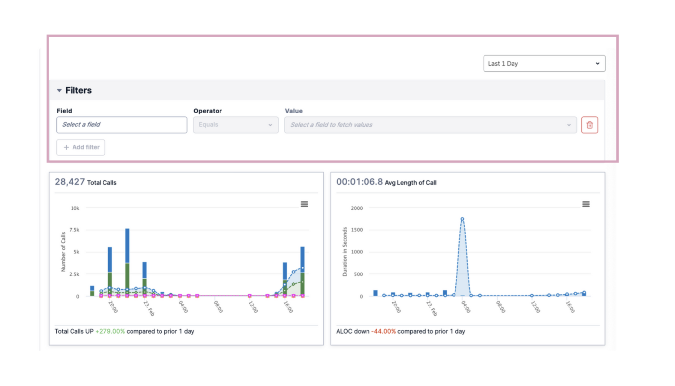This screenshot has width=675, height=386.
Task: Open the Value select dropdown
Action: (x=430, y=125)
